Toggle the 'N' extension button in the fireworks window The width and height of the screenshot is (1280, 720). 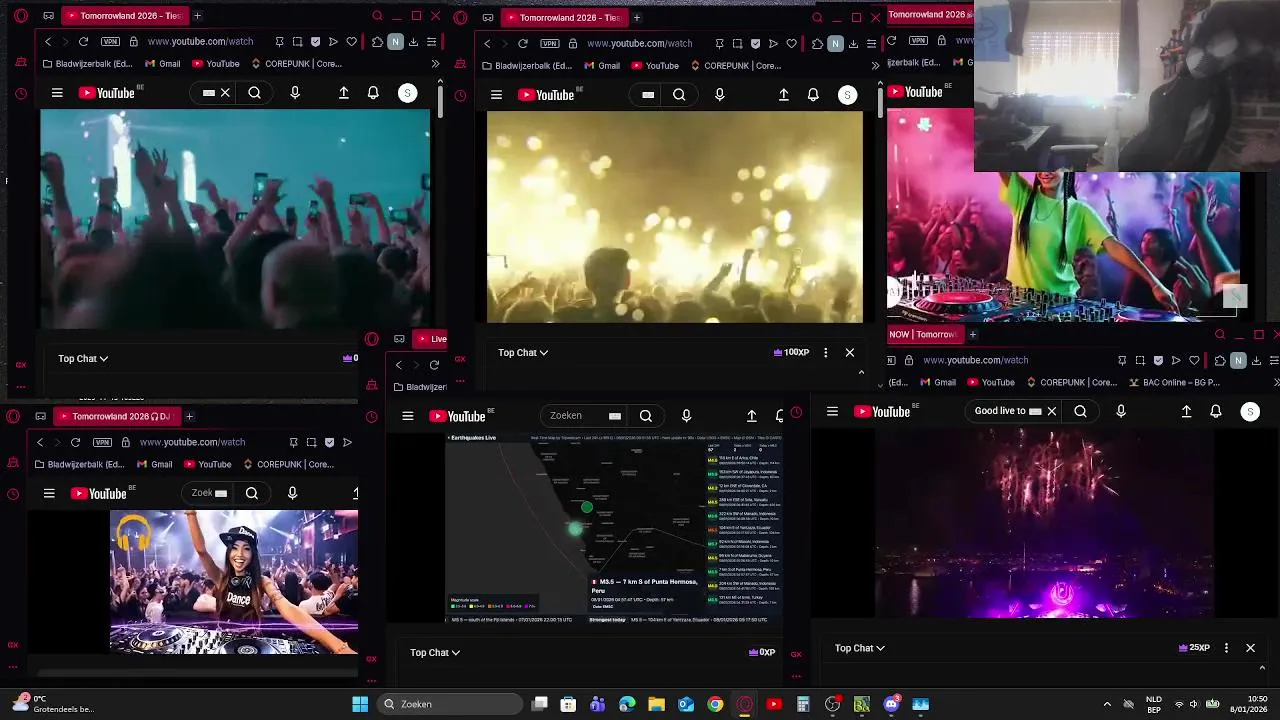click(1238, 360)
